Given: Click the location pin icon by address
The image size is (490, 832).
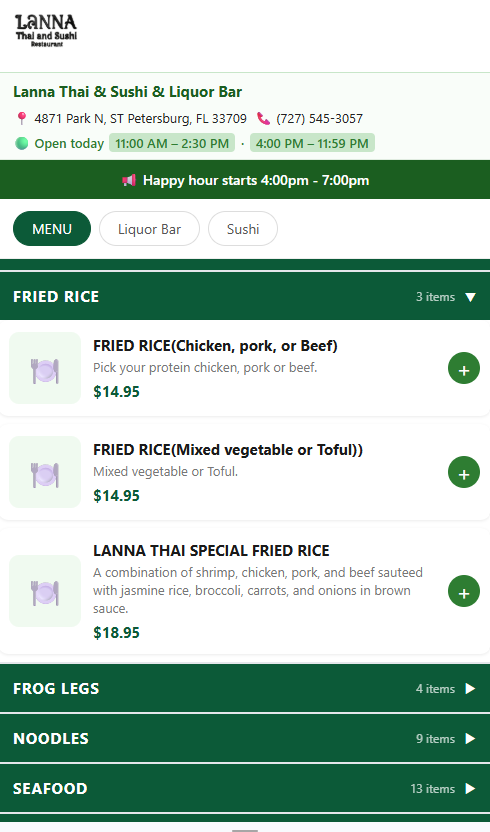Looking at the screenshot, I should [21, 118].
